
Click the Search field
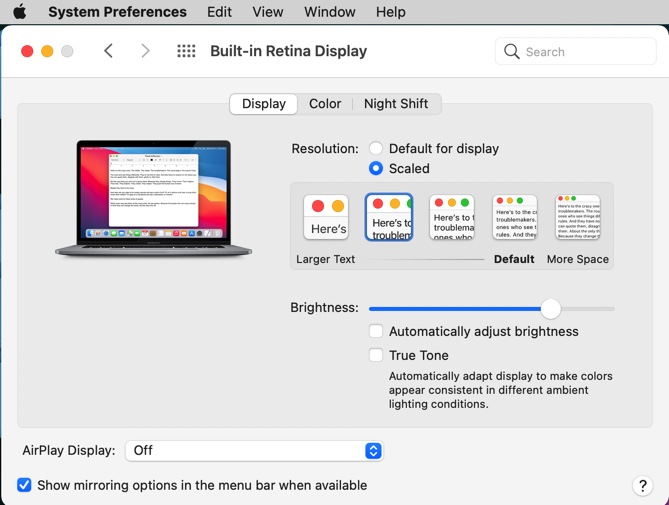pos(576,52)
